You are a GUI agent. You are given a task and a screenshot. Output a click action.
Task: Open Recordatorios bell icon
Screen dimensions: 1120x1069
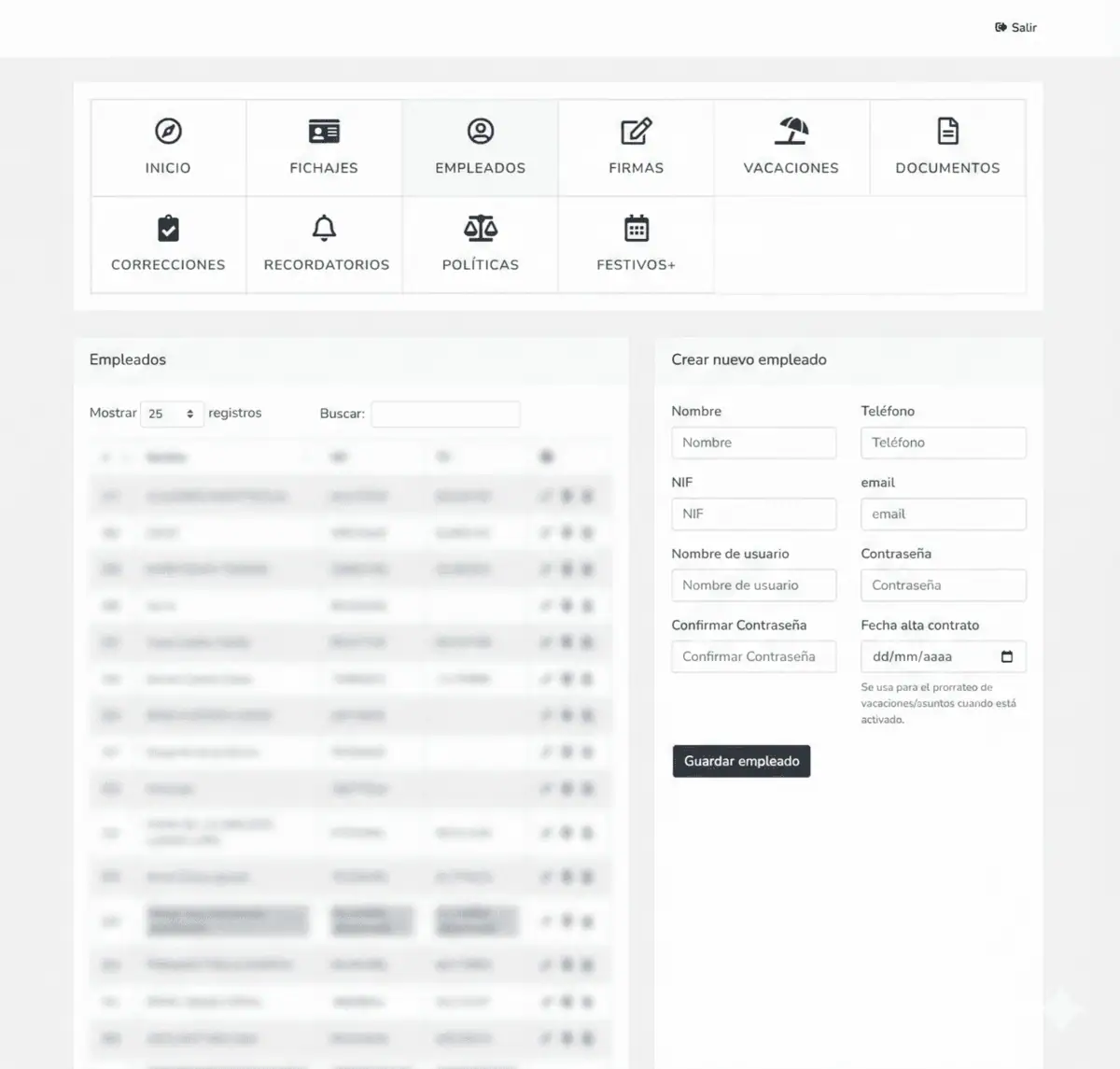324,229
